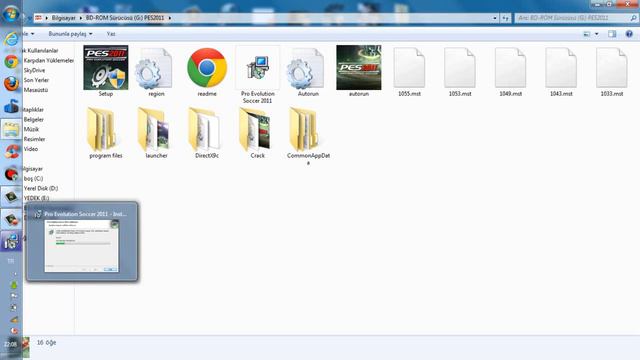The height and width of the screenshot is (360, 640).
Task: Open Müzik library
Action: pos(31,129)
